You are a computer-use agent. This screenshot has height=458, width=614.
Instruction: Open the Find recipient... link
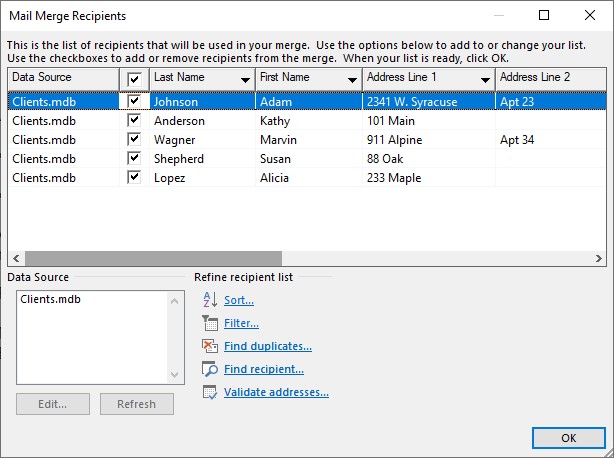tap(264, 369)
